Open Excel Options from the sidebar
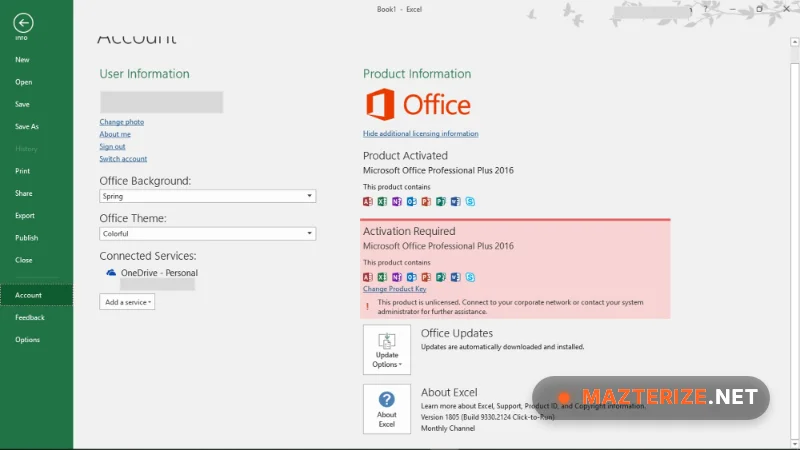Screen dimensions: 800x450 tap(28, 340)
